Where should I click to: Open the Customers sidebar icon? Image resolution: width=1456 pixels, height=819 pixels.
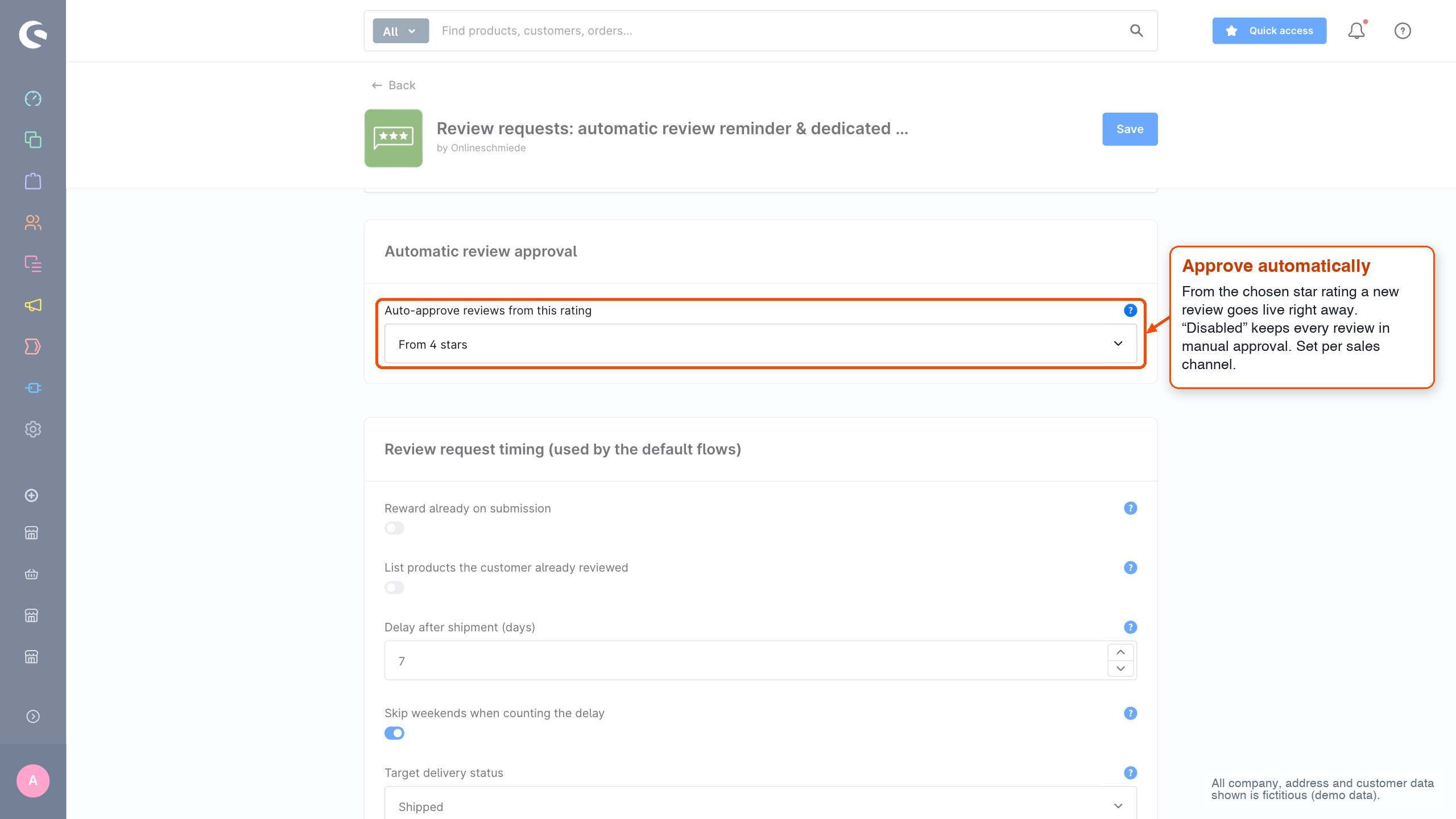pyautogui.click(x=33, y=222)
